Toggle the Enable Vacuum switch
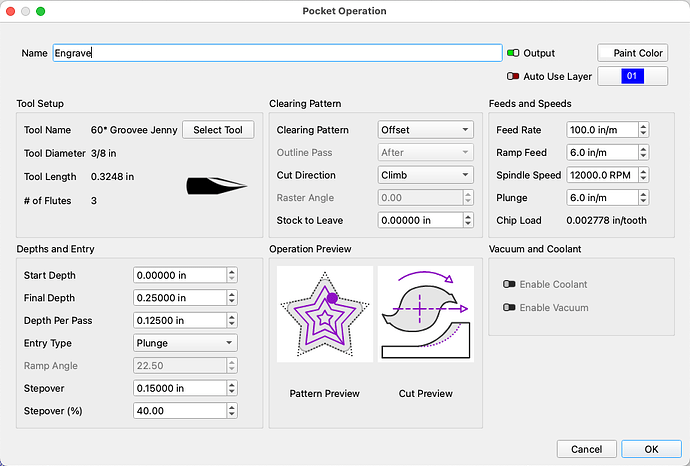 509,307
